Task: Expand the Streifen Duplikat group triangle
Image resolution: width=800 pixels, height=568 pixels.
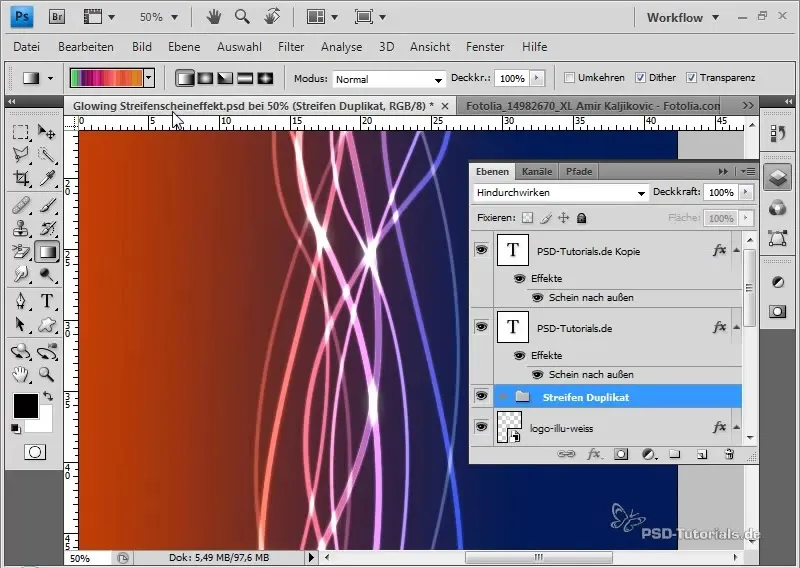Action: [x=503, y=397]
